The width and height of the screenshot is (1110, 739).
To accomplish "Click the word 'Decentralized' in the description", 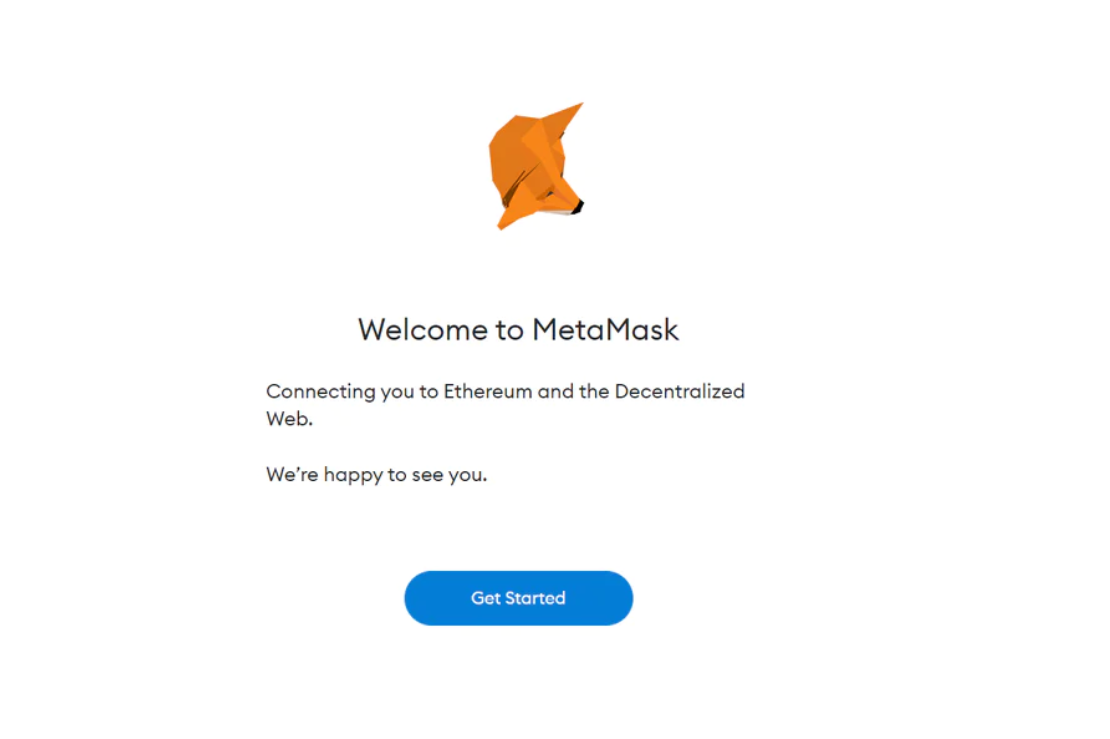I will click(680, 391).
